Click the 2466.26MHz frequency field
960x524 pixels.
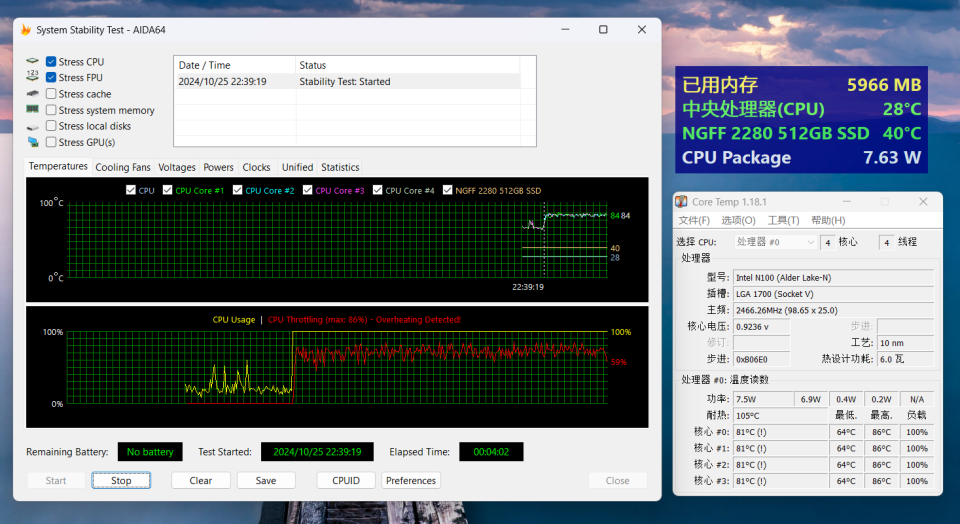[x=833, y=310]
